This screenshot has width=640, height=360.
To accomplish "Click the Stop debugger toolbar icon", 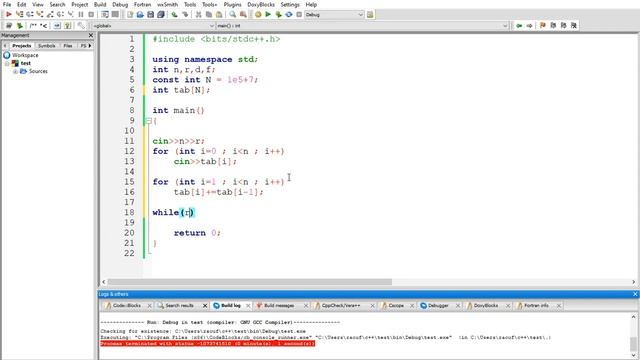I will (91, 14).
